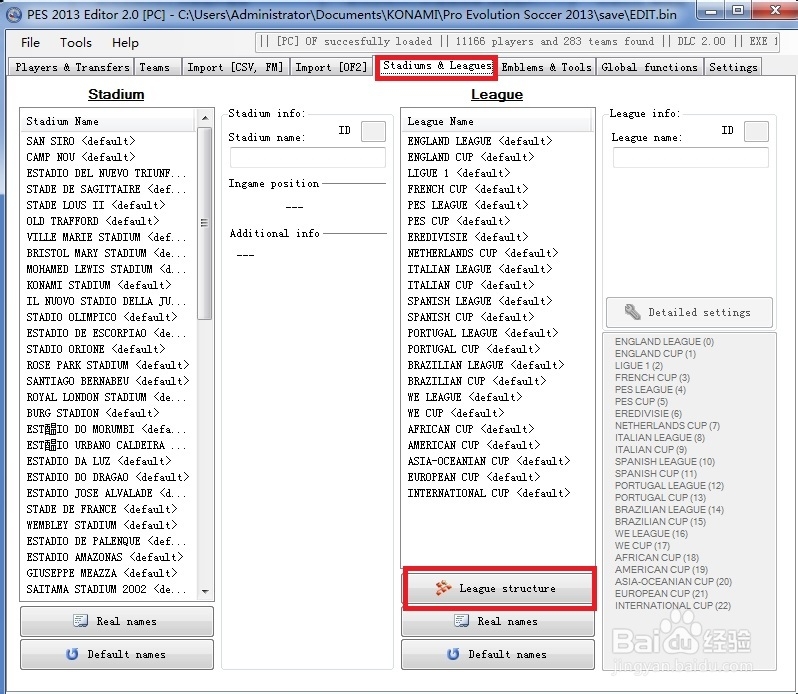The image size is (798, 694).
Task: Select INTERNATIONAL CUP in league list
Action: tap(489, 493)
